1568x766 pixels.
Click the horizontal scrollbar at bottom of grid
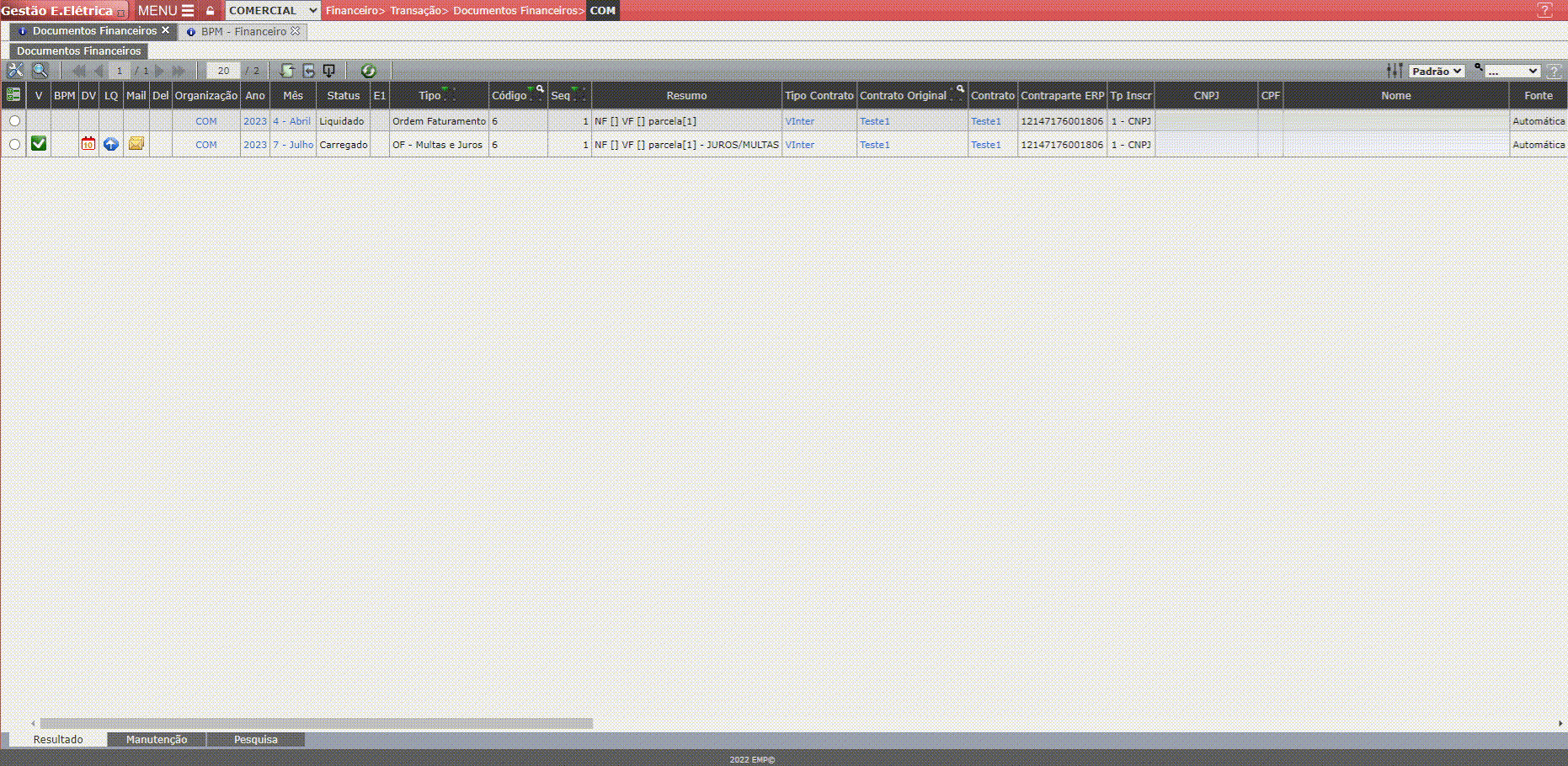316,723
